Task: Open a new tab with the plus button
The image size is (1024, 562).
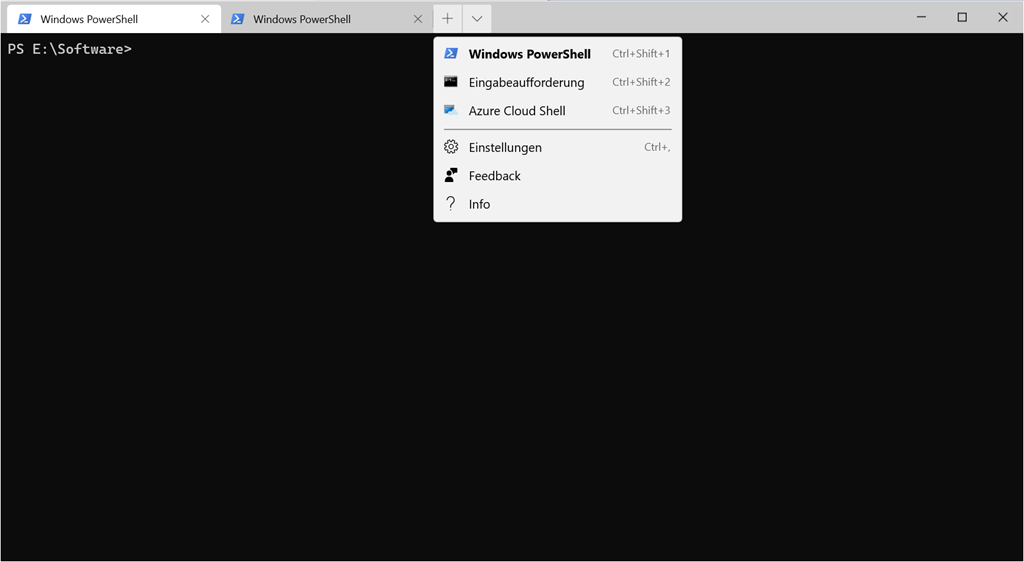Action: pos(447,19)
